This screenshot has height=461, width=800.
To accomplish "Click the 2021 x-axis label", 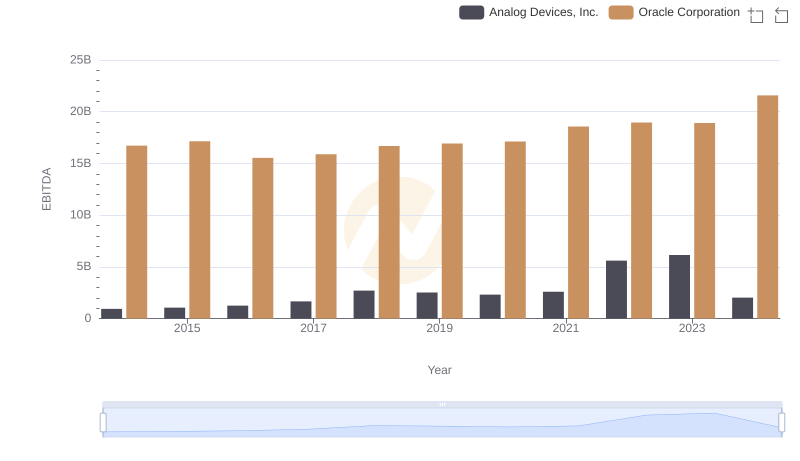I will pyautogui.click(x=565, y=328).
